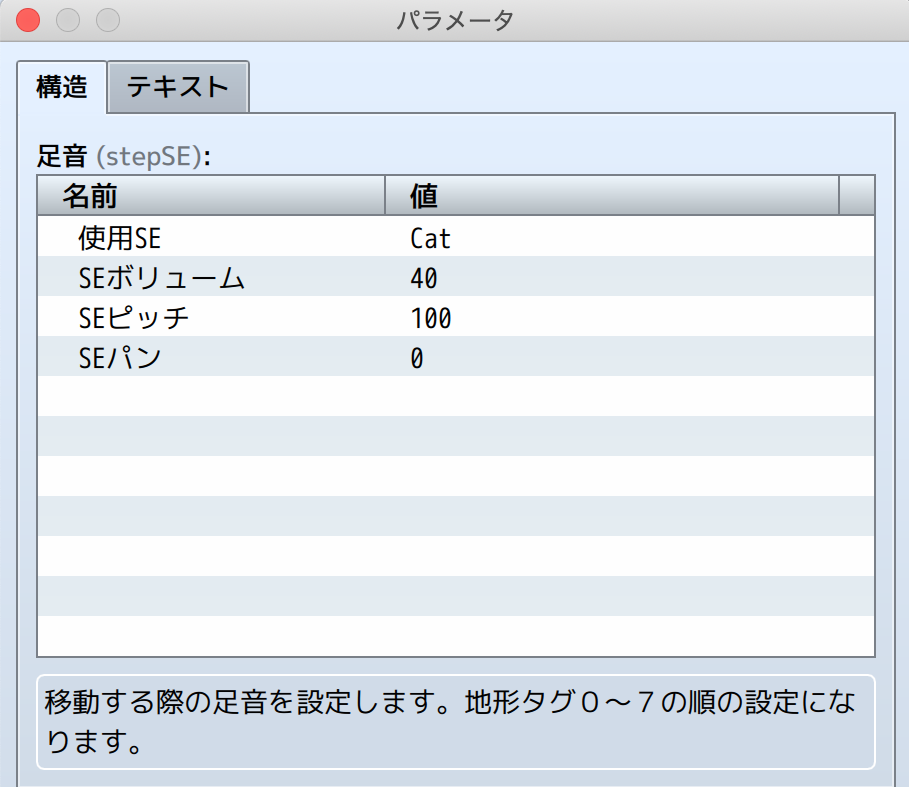Click the Cat value cell

431,238
